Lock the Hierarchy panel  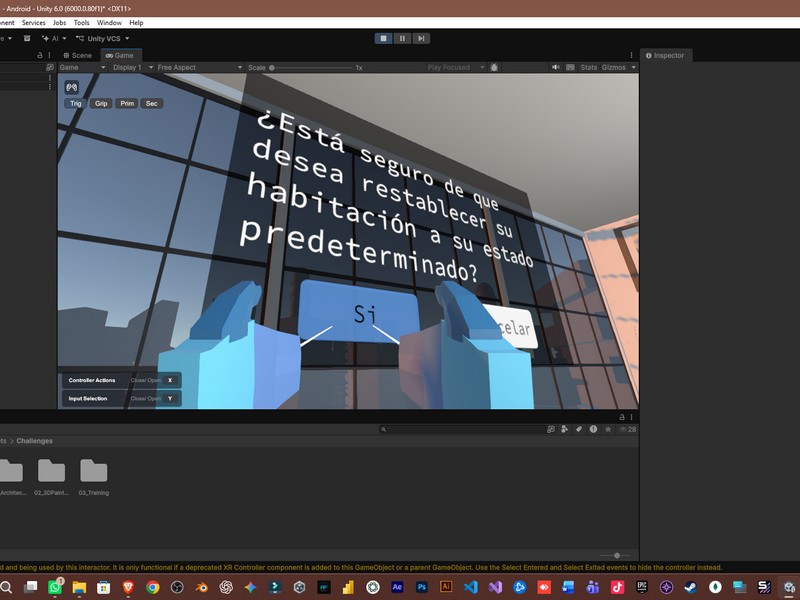pyautogui.click(x=40, y=55)
